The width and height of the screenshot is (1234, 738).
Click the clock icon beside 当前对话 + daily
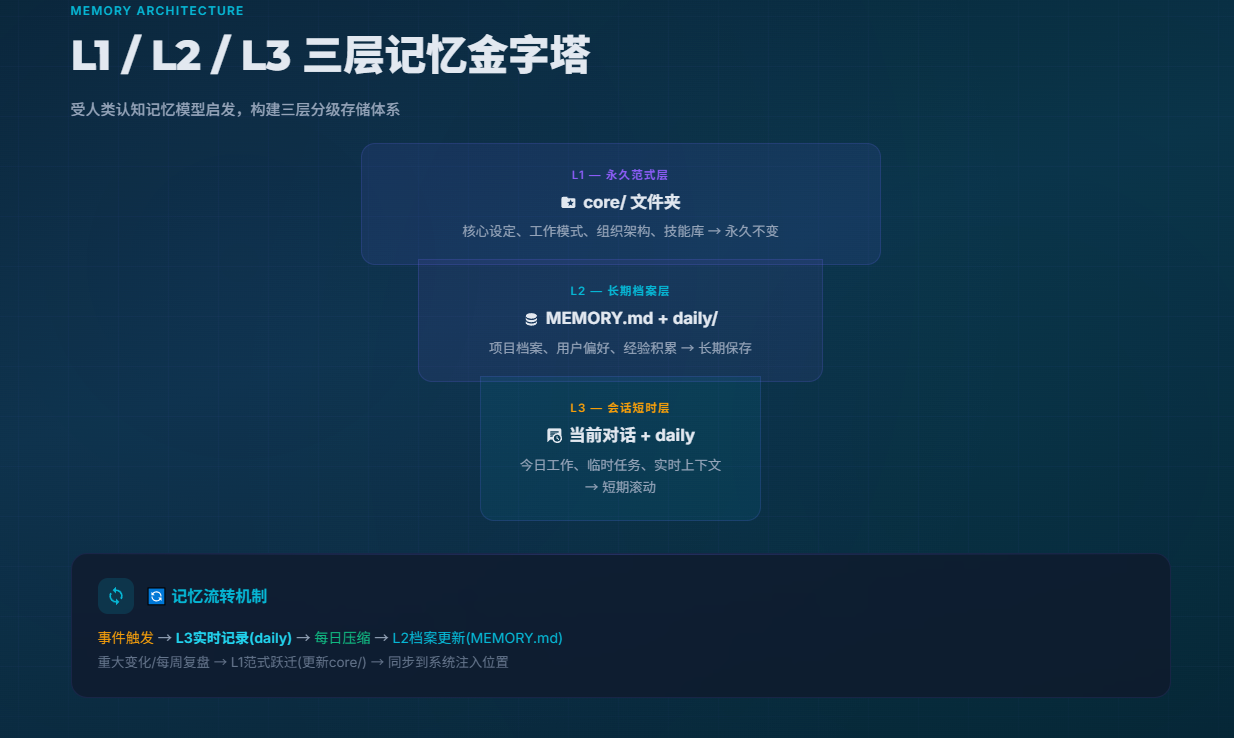point(554,436)
